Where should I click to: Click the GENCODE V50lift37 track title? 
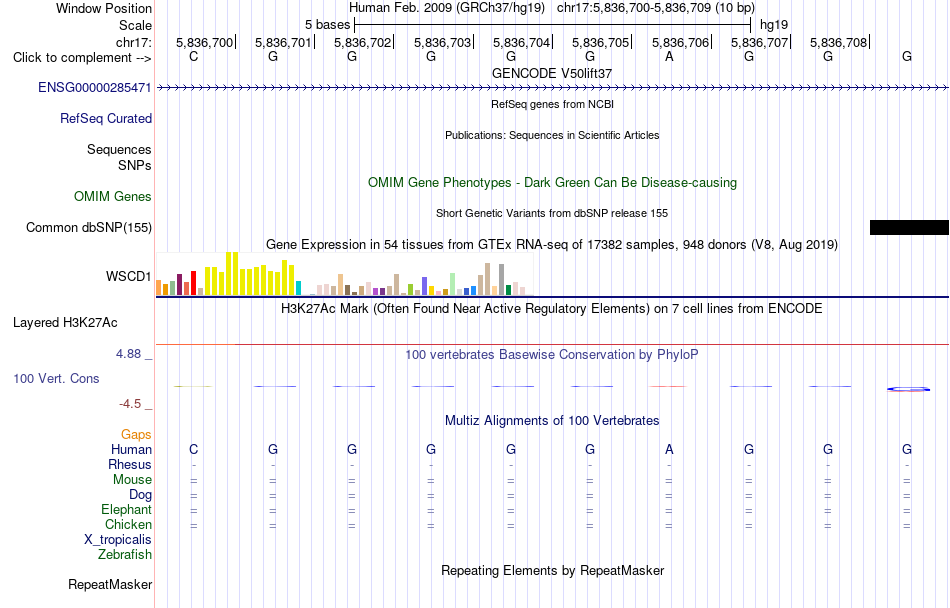click(552, 73)
